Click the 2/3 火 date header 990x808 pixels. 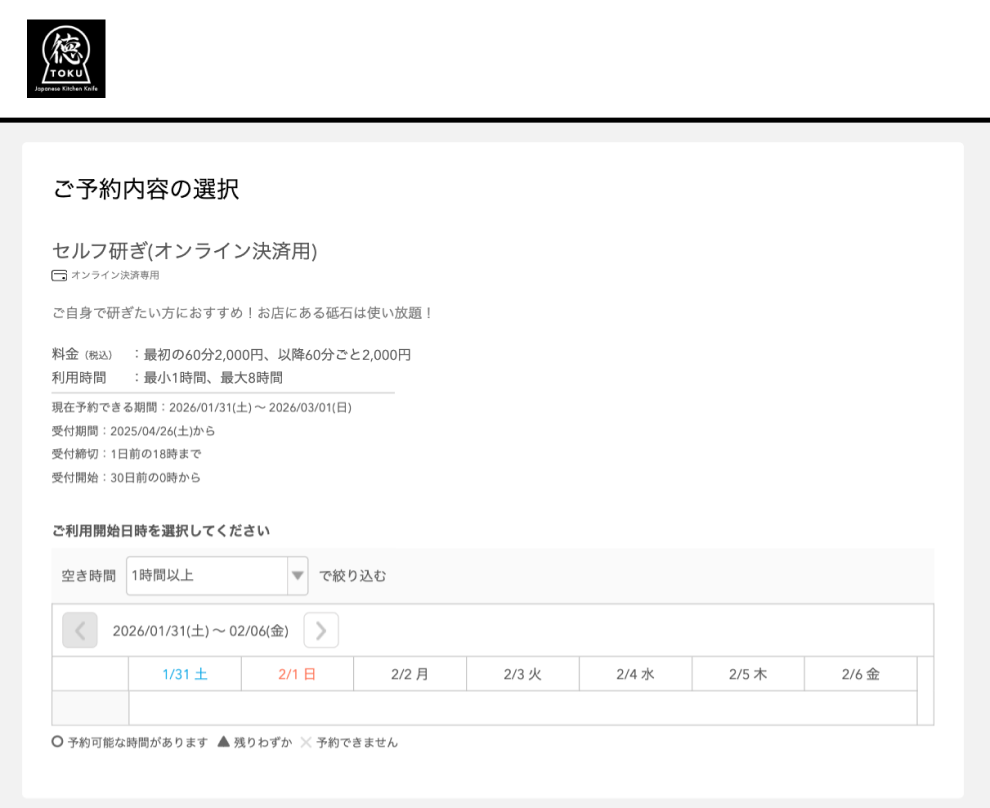pyautogui.click(x=522, y=673)
